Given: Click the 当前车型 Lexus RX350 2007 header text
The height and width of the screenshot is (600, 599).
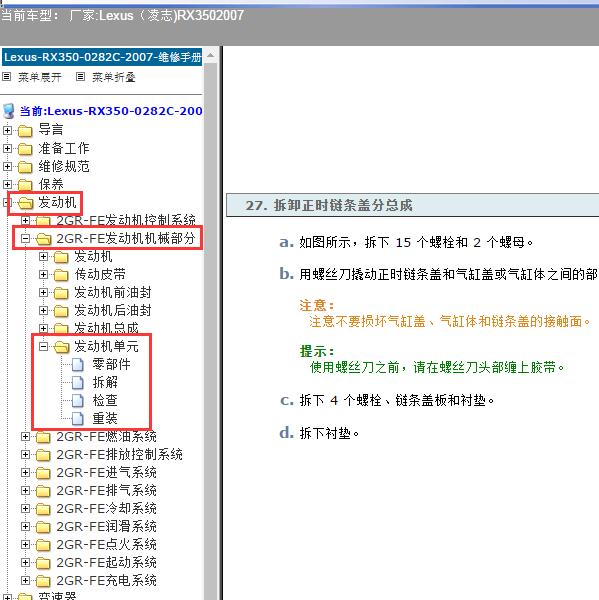Looking at the screenshot, I should (122, 16).
